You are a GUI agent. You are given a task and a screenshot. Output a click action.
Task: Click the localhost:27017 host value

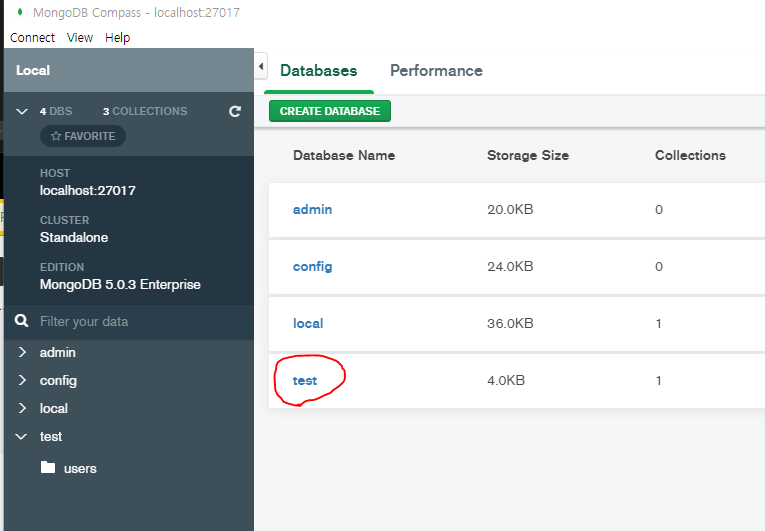(x=88, y=190)
